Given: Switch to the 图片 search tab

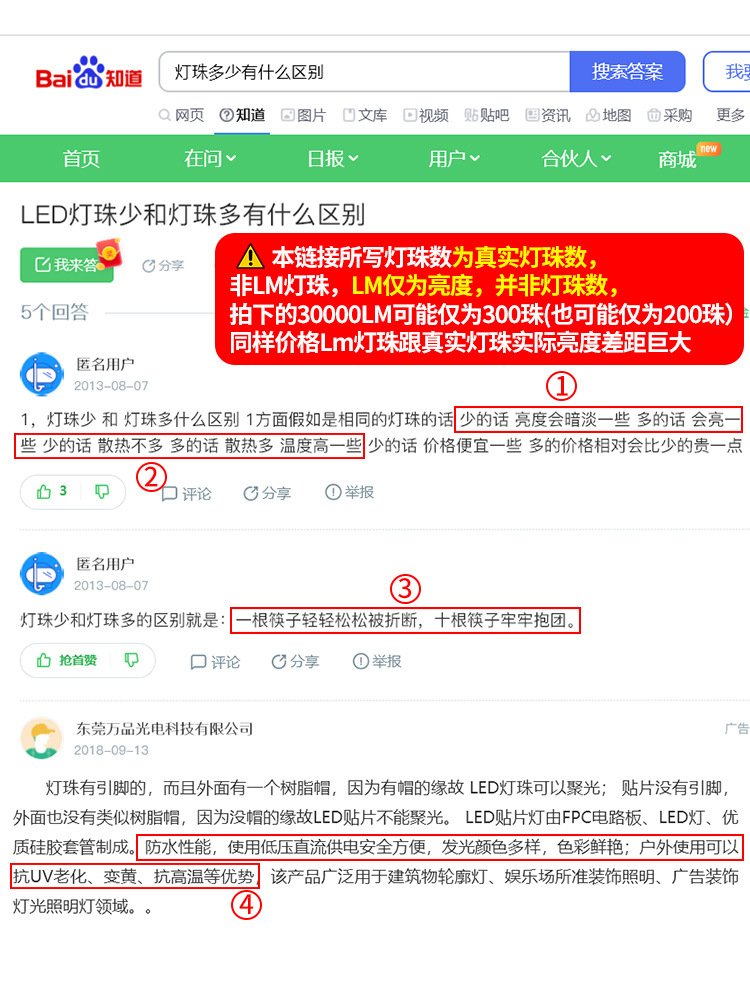Looking at the screenshot, I should coord(304,115).
